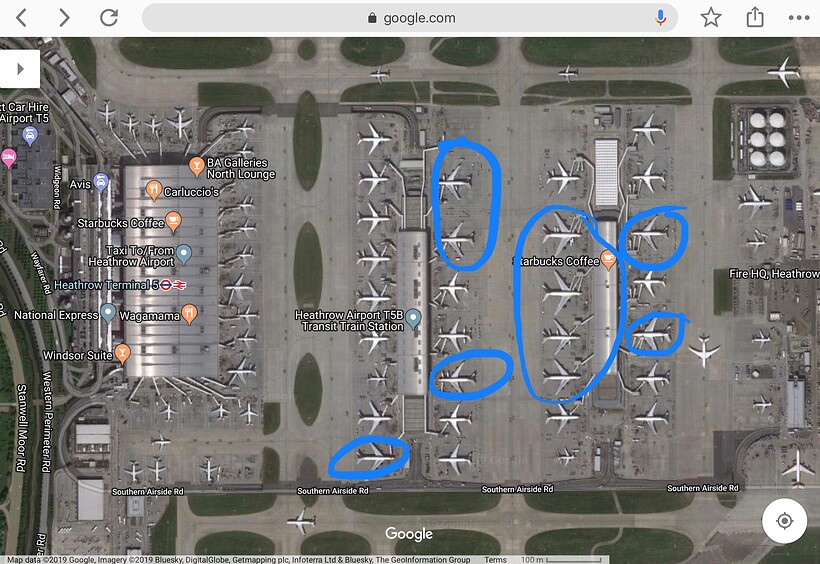Image resolution: width=820 pixels, height=564 pixels.
Task: Tap the google.com address bar
Action: click(x=409, y=18)
